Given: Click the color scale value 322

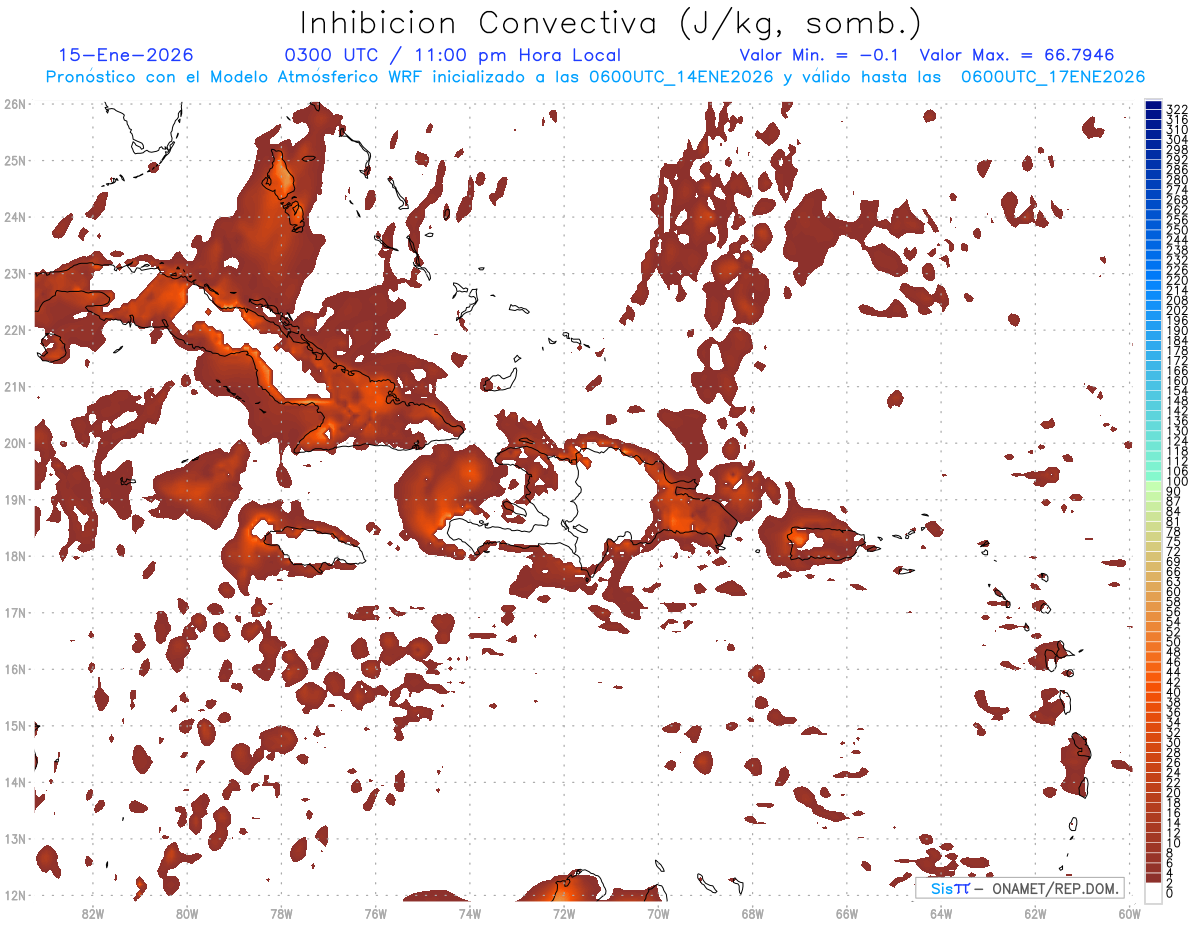Looking at the screenshot, I should 1176,109.
